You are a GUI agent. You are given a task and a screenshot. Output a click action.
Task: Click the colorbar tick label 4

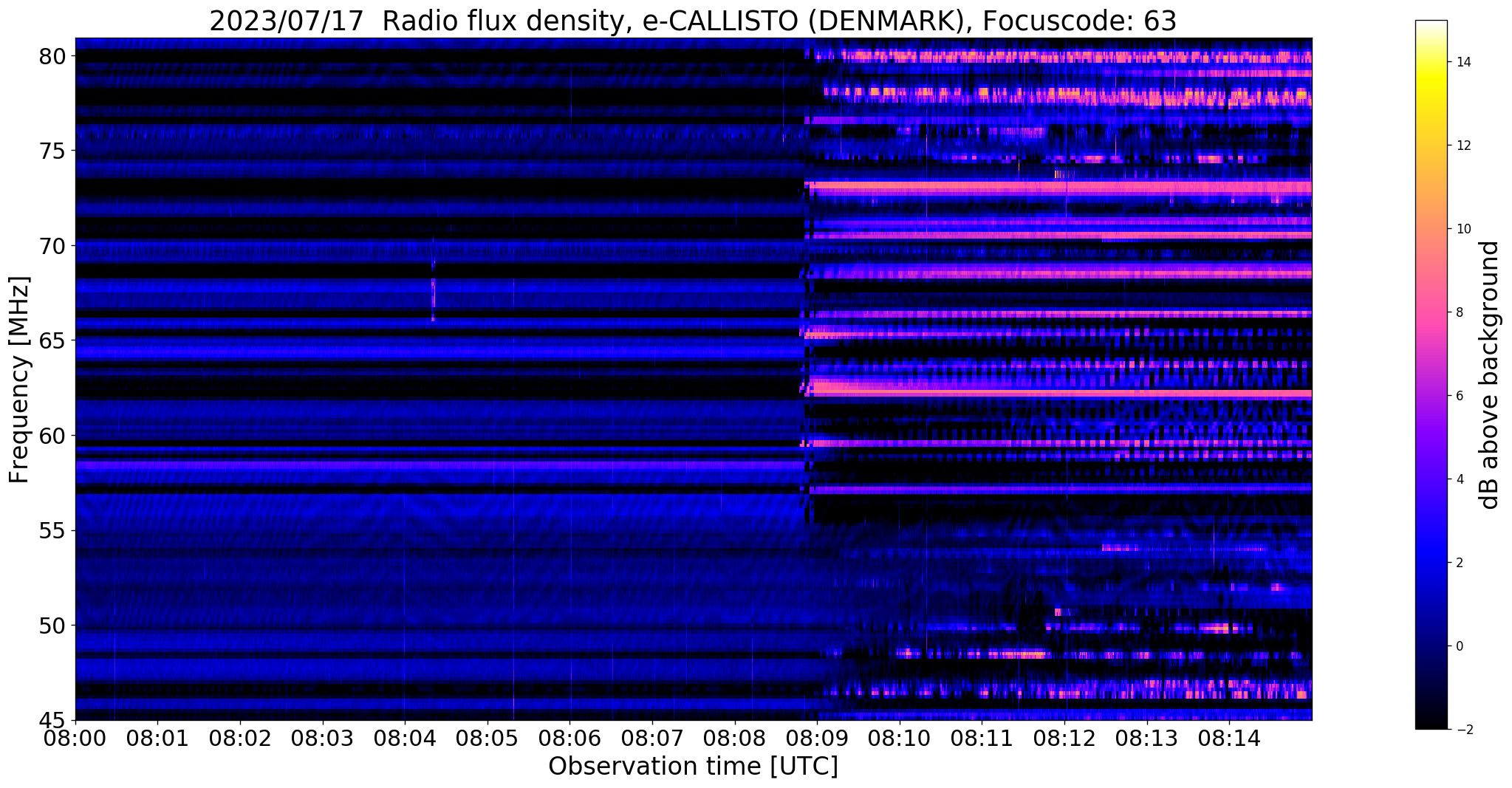(1460, 479)
